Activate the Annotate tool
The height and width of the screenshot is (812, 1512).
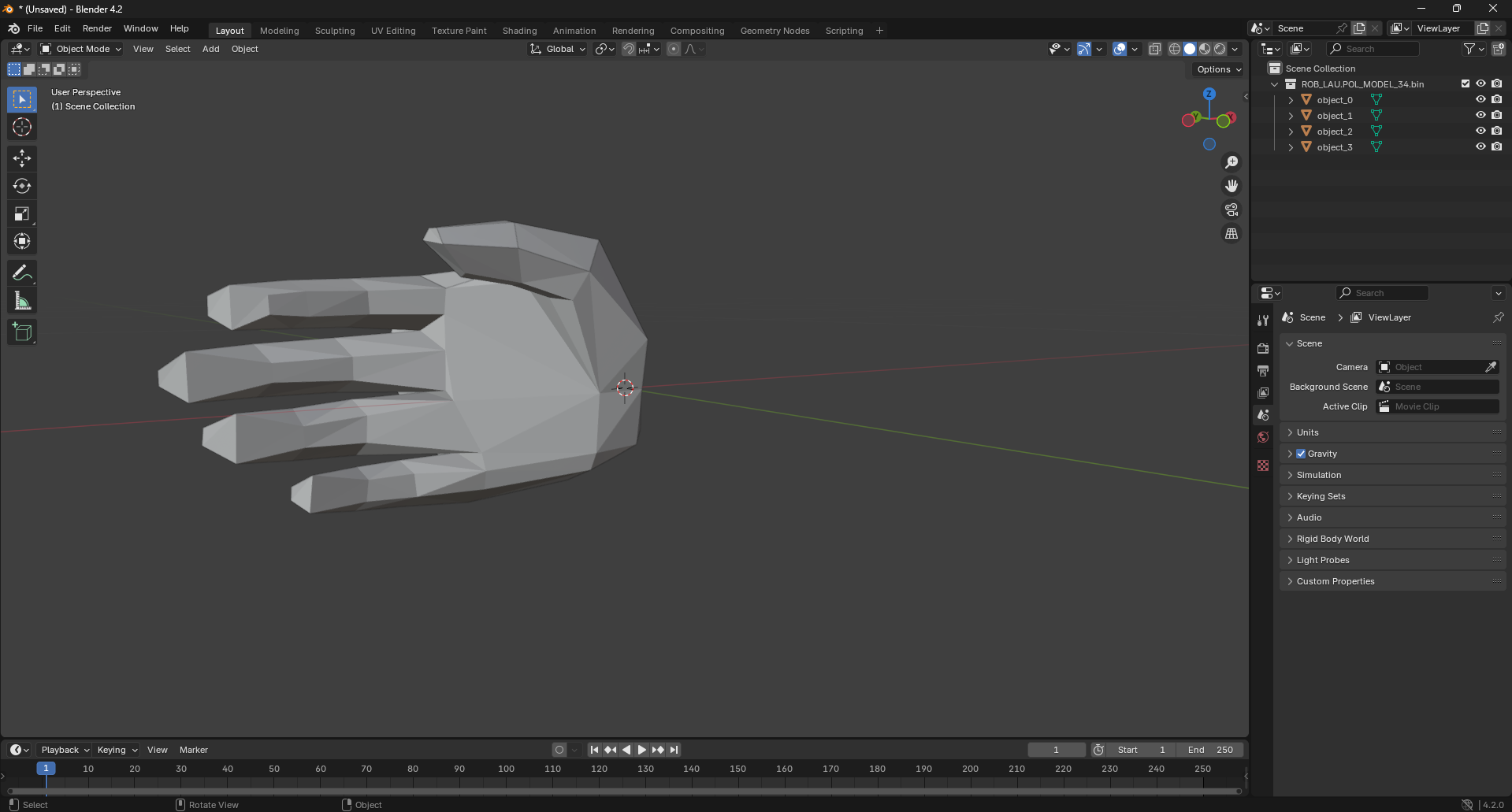(x=22, y=273)
